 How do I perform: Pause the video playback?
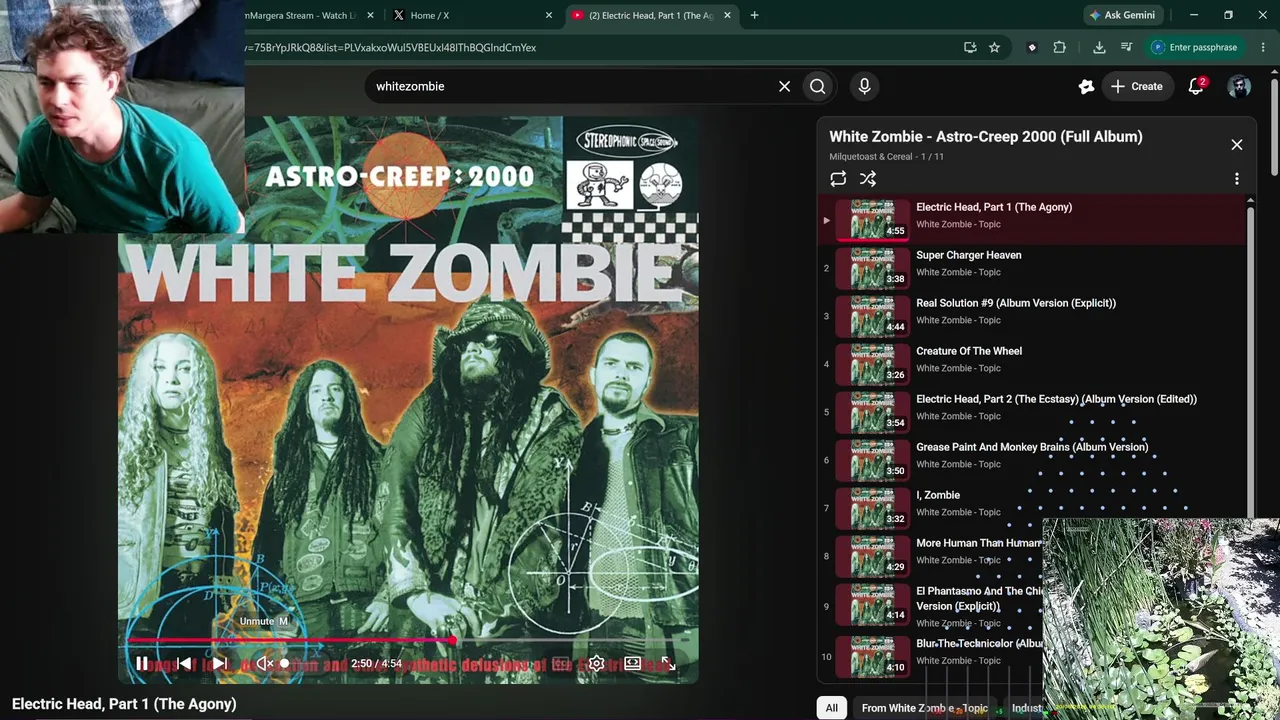142,663
